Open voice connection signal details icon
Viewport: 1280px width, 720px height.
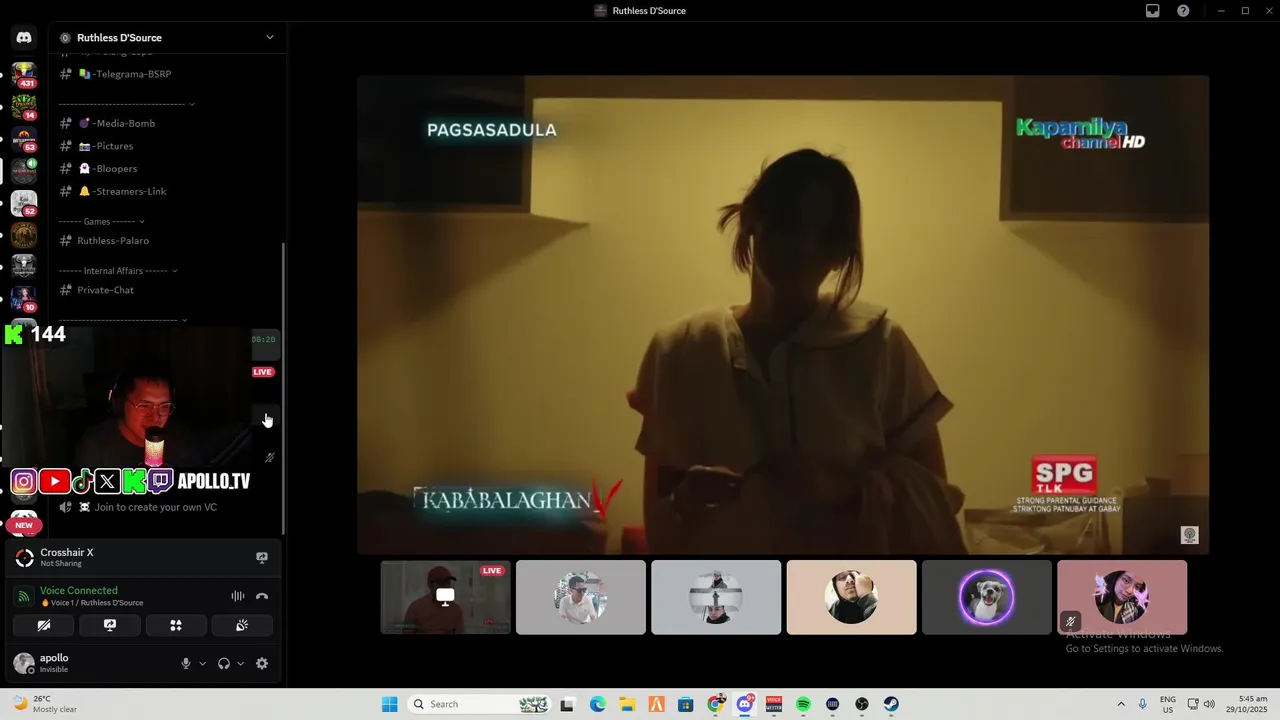(x=23, y=596)
